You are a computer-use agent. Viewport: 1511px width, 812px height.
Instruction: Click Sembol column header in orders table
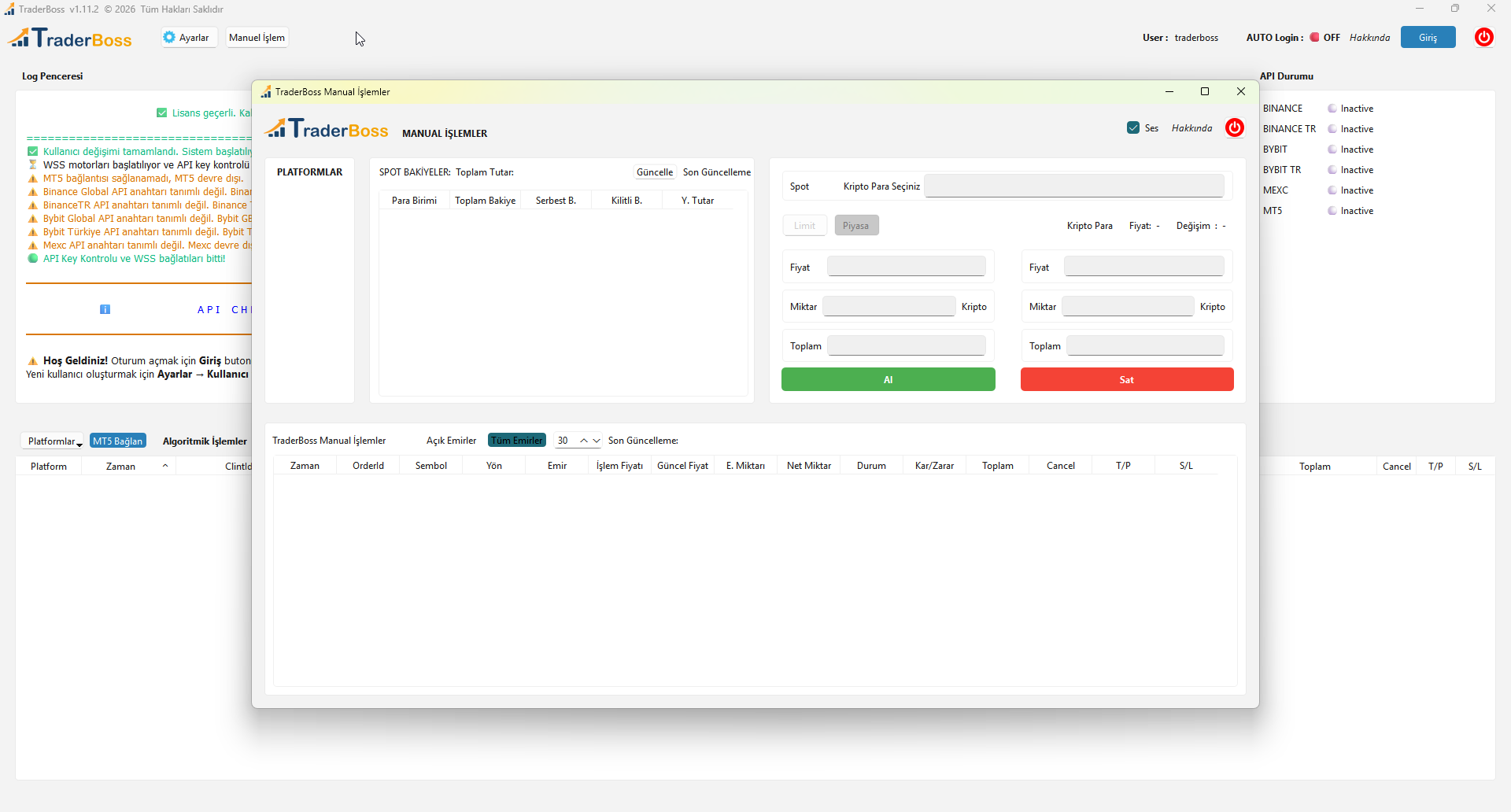point(431,466)
